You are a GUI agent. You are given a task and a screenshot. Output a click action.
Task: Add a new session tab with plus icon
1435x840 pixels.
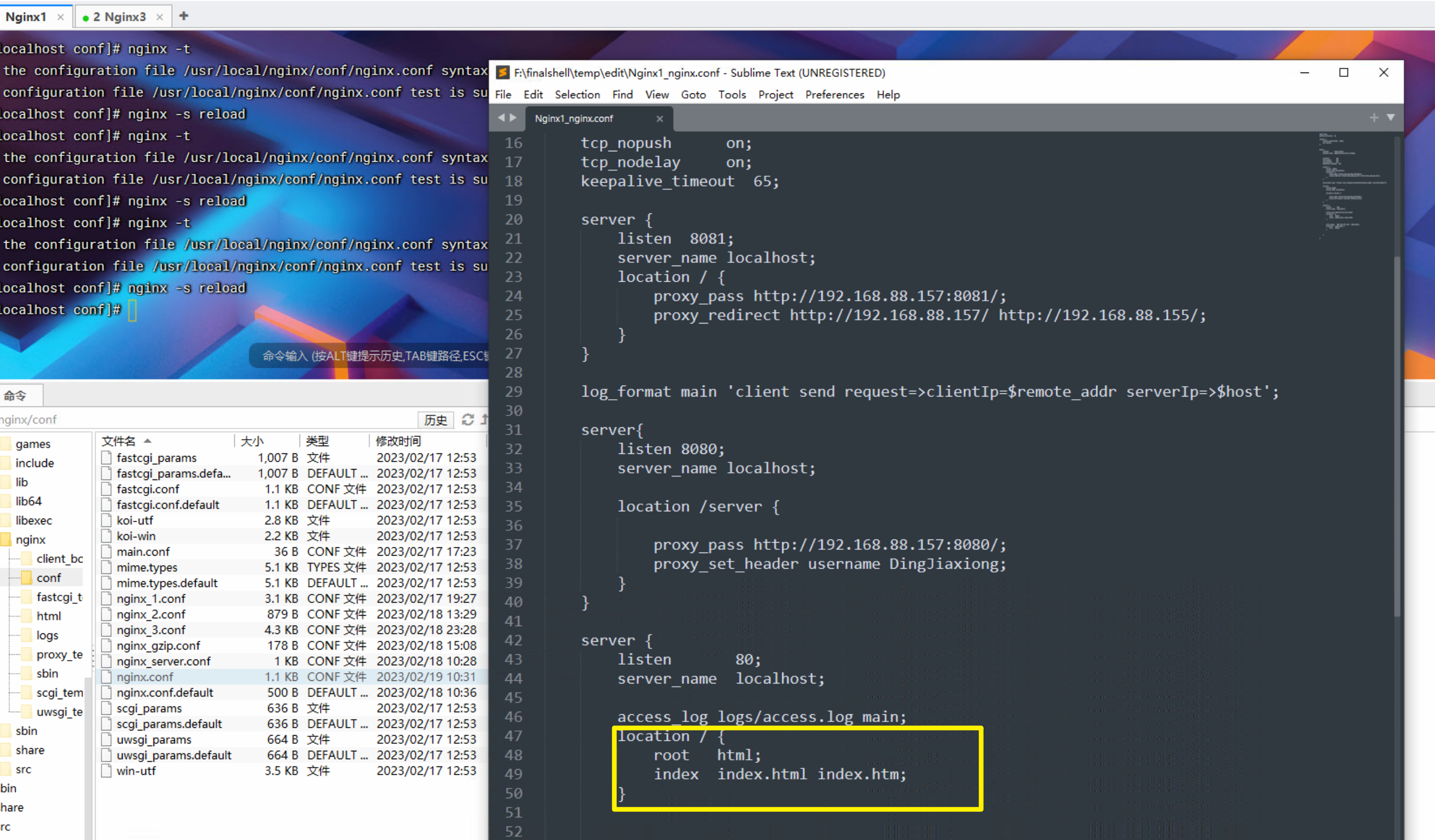pyautogui.click(x=183, y=16)
